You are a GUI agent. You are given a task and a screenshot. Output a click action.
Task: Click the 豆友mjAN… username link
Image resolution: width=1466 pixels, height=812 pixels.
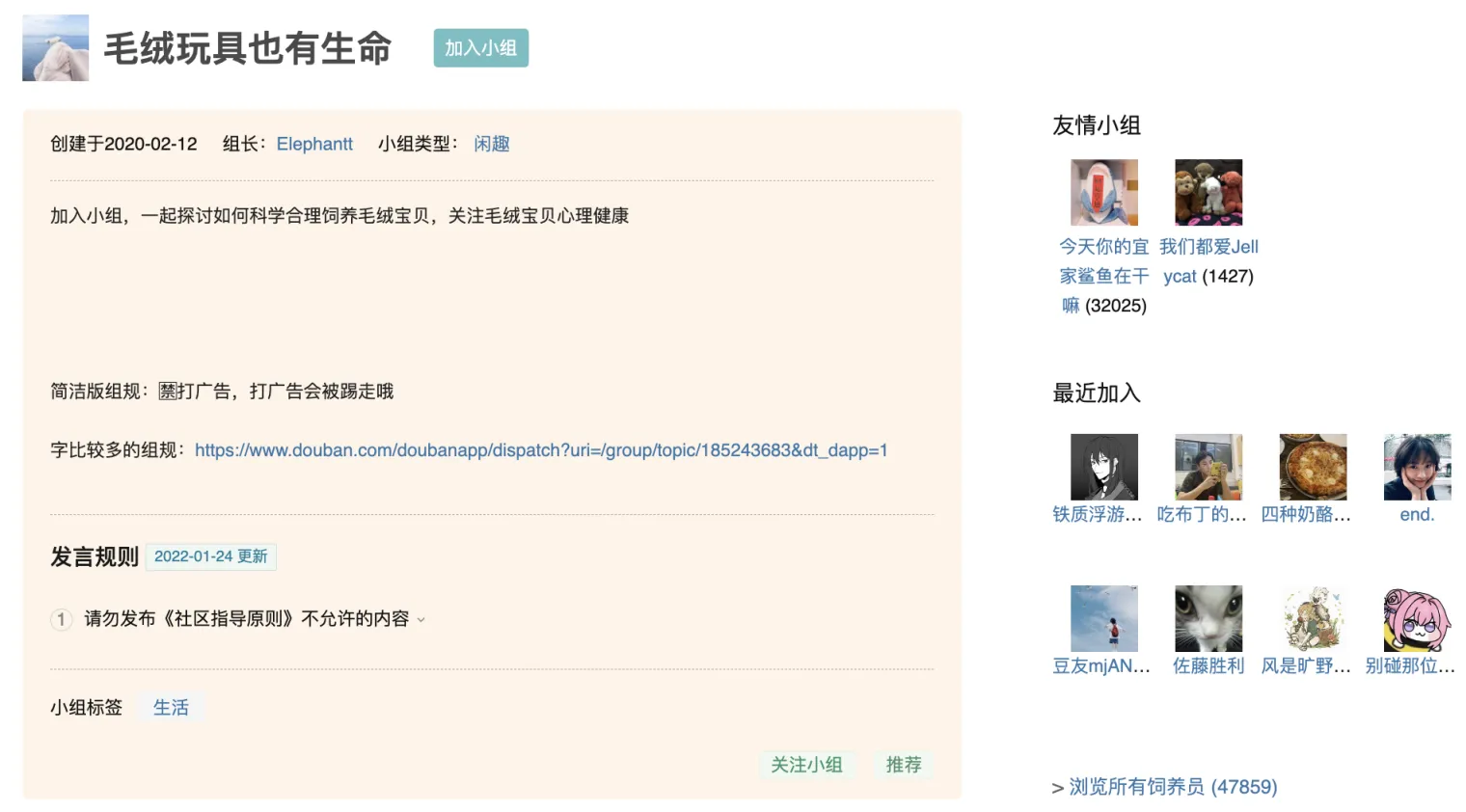click(x=1101, y=666)
